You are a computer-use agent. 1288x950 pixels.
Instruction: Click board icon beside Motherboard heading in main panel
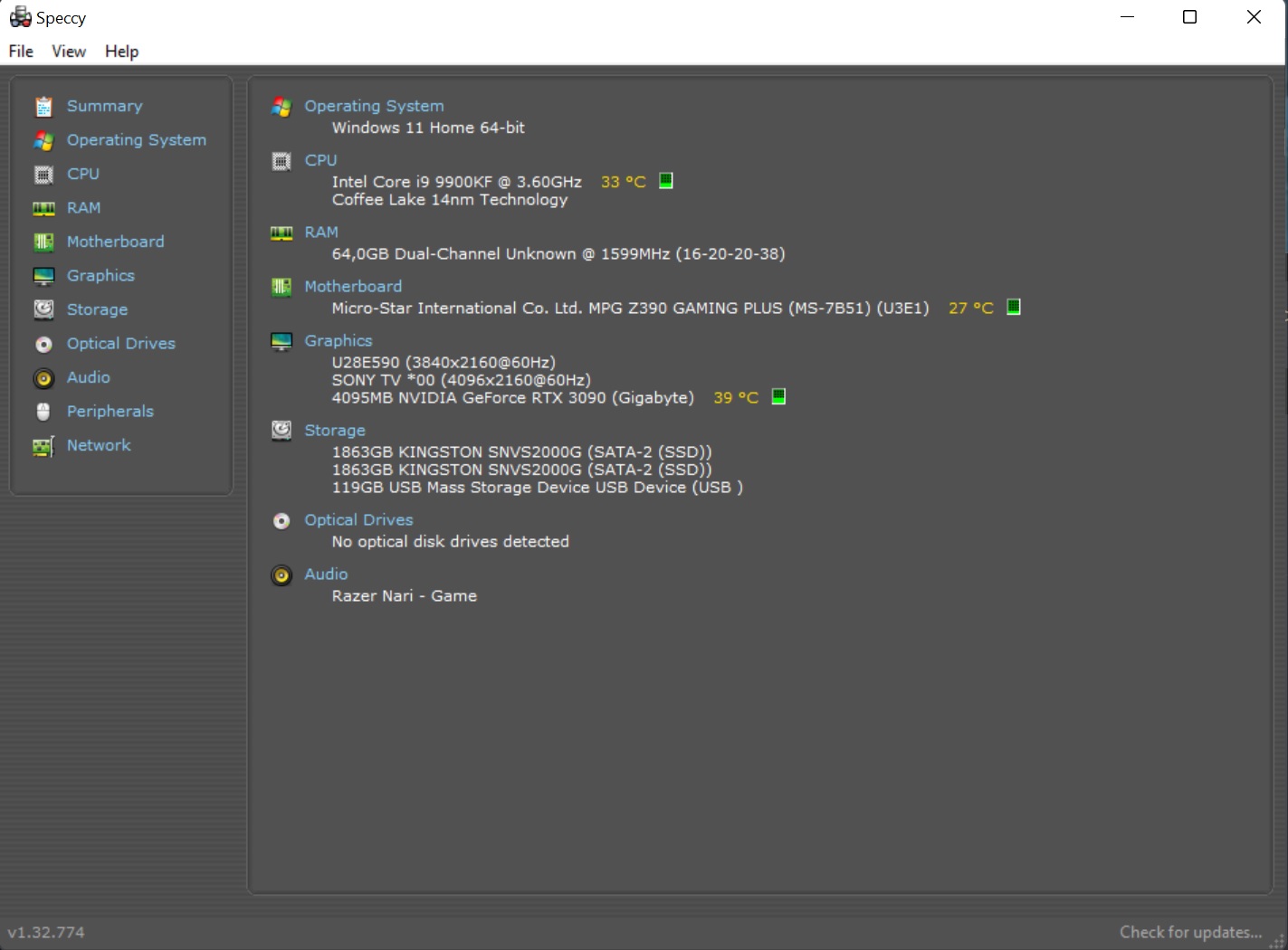tap(281, 287)
